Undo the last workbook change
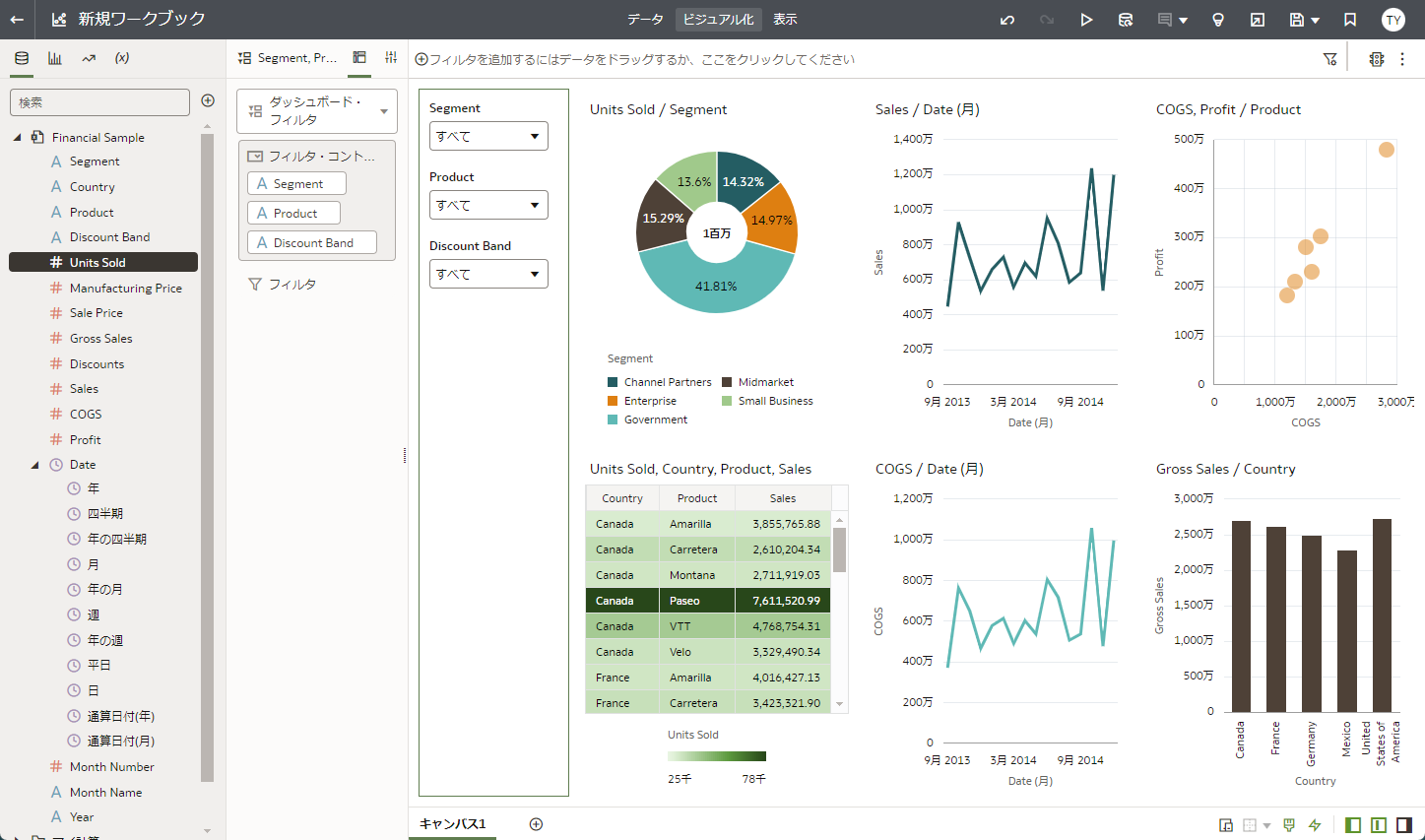 (x=1007, y=20)
